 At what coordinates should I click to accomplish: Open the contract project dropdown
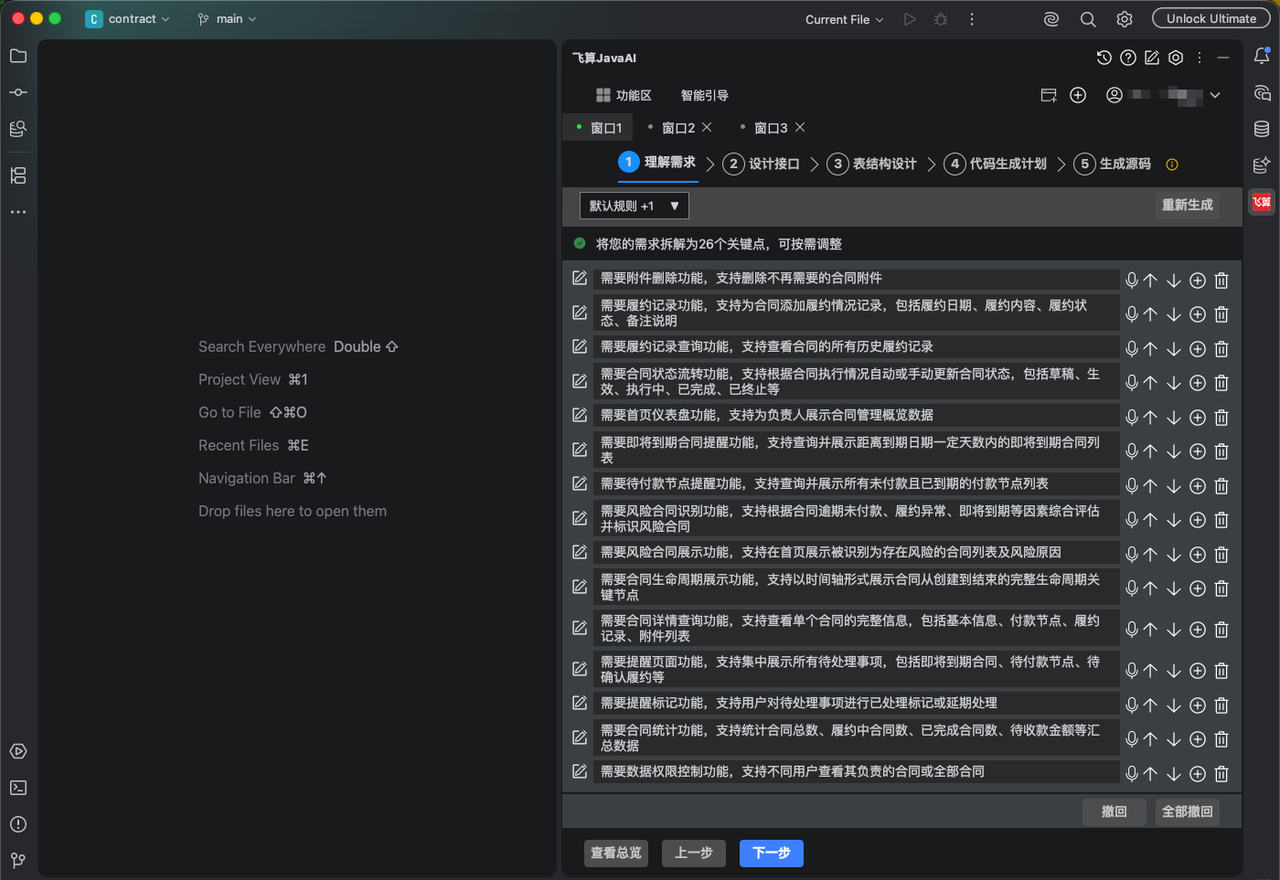click(x=128, y=19)
